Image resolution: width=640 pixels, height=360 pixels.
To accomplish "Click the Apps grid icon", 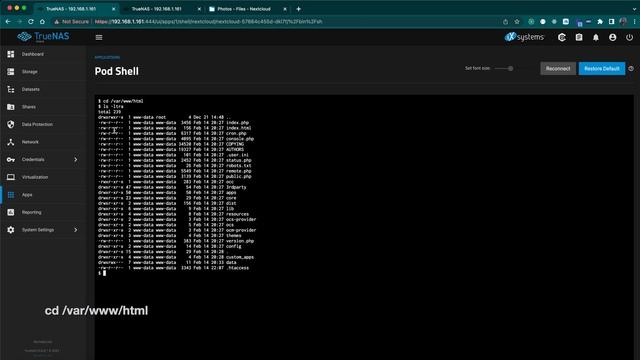I will (11, 195).
